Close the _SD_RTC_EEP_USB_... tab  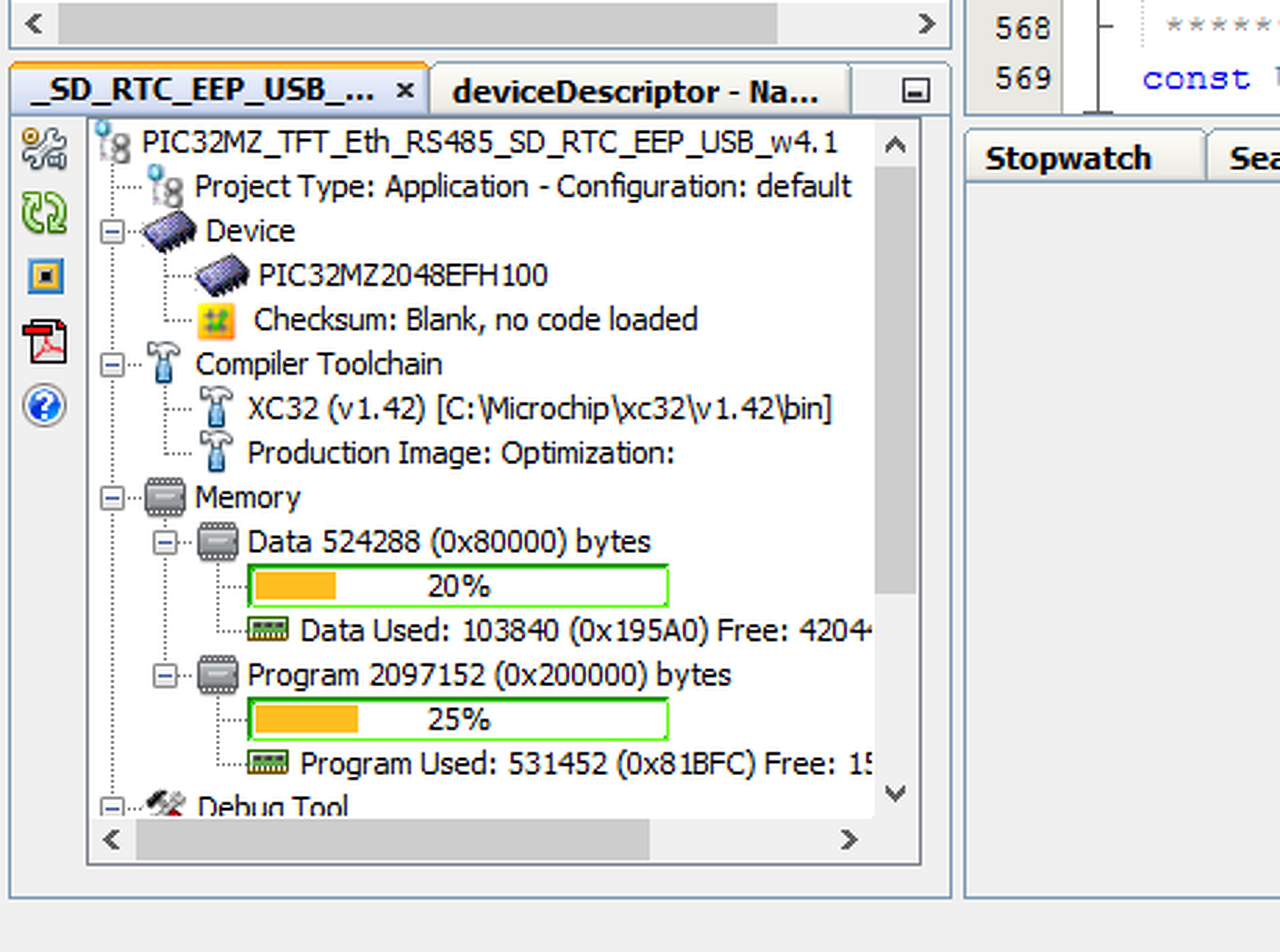(x=404, y=91)
